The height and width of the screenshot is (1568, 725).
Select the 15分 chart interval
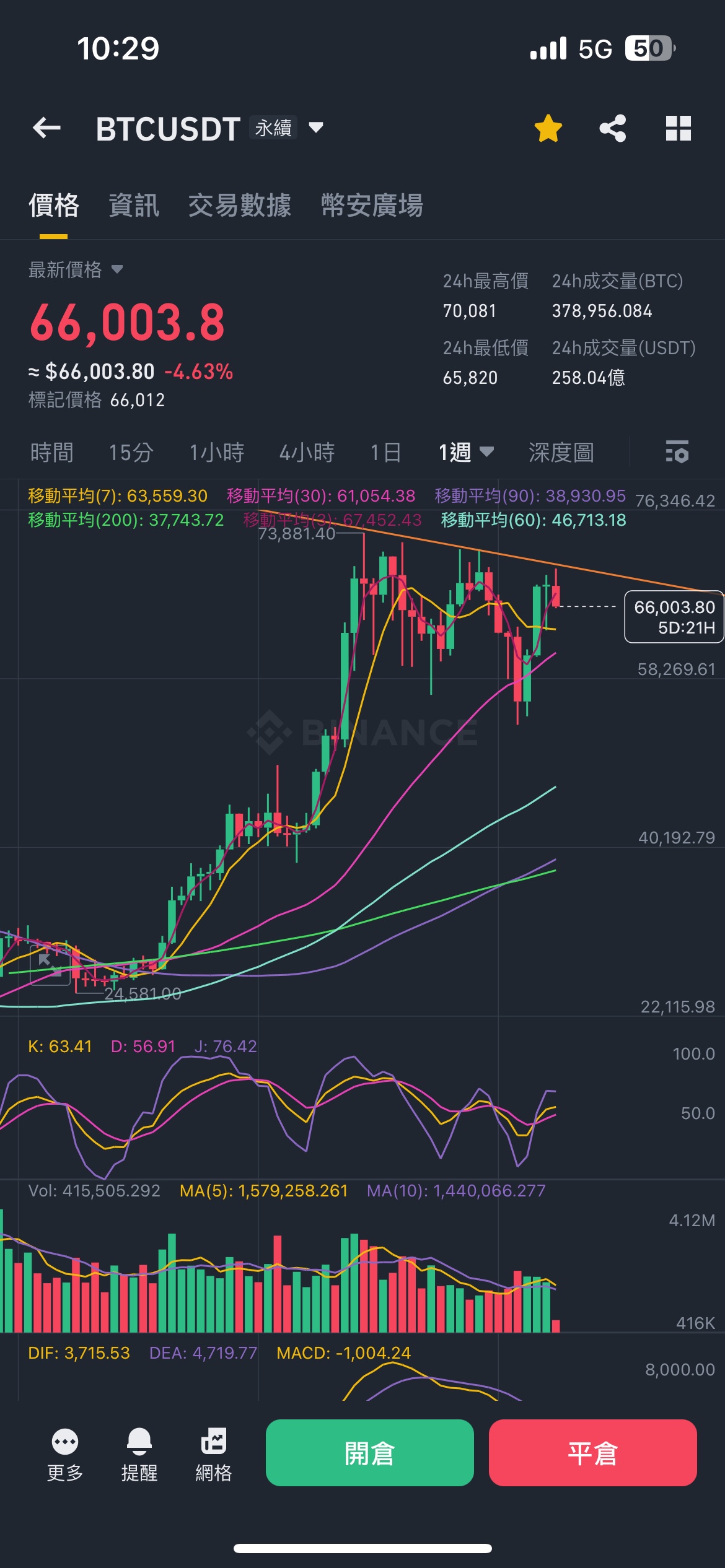pyautogui.click(x=131, y=452)
